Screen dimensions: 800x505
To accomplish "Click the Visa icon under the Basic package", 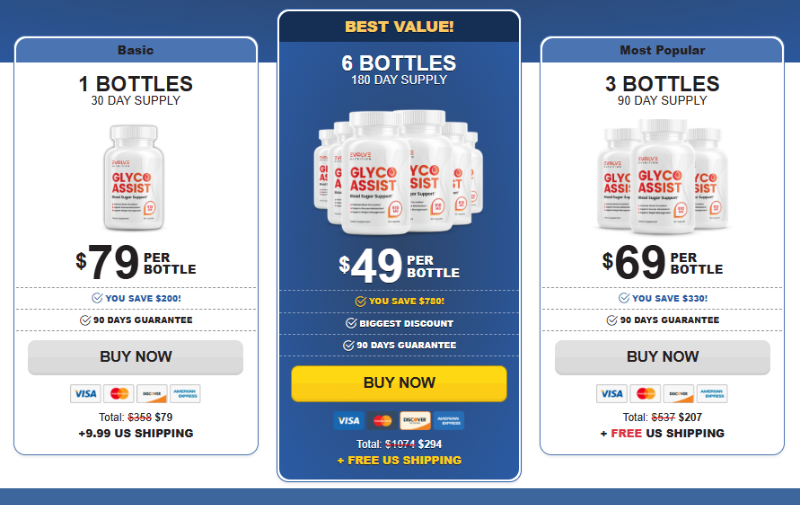I will 85,394.
